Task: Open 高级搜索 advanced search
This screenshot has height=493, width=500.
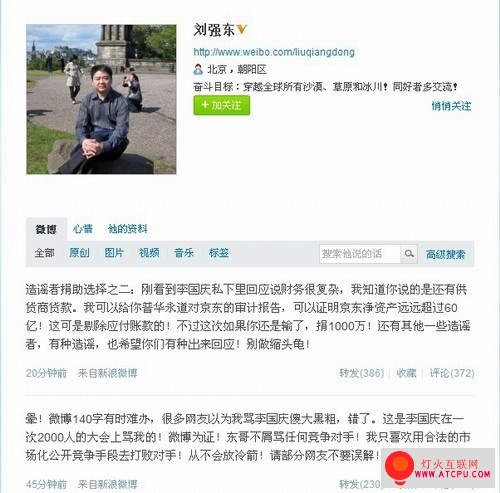Action: [445, 255]
